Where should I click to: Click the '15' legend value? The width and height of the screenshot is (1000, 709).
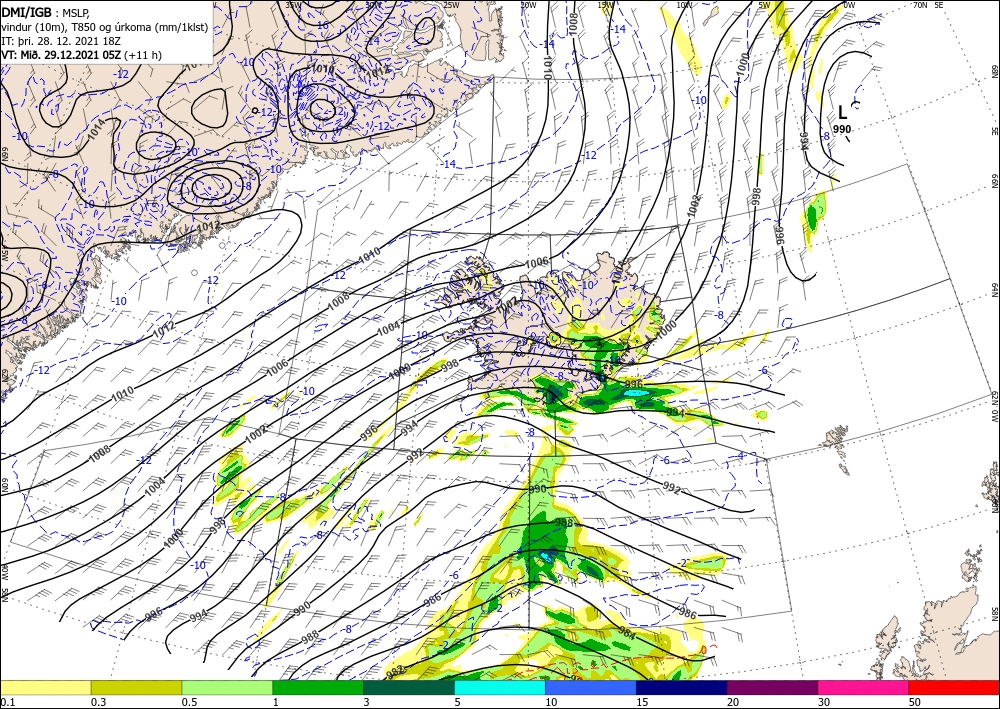pos(642,702)
